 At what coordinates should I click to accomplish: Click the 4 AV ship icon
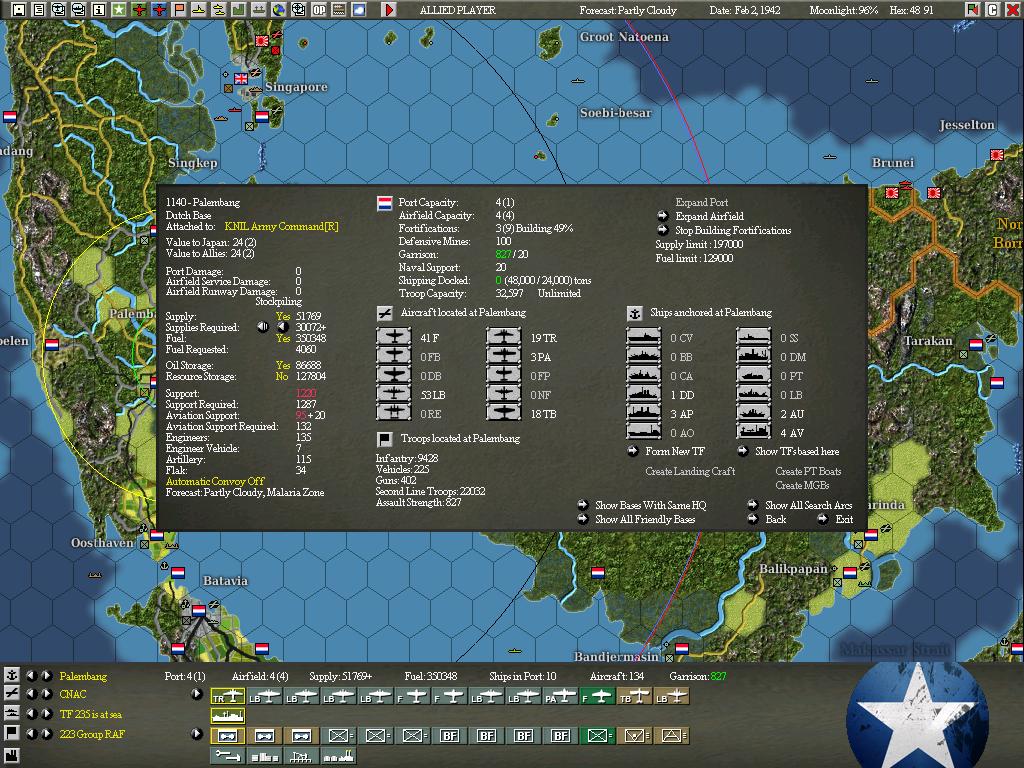click(754, 432)
